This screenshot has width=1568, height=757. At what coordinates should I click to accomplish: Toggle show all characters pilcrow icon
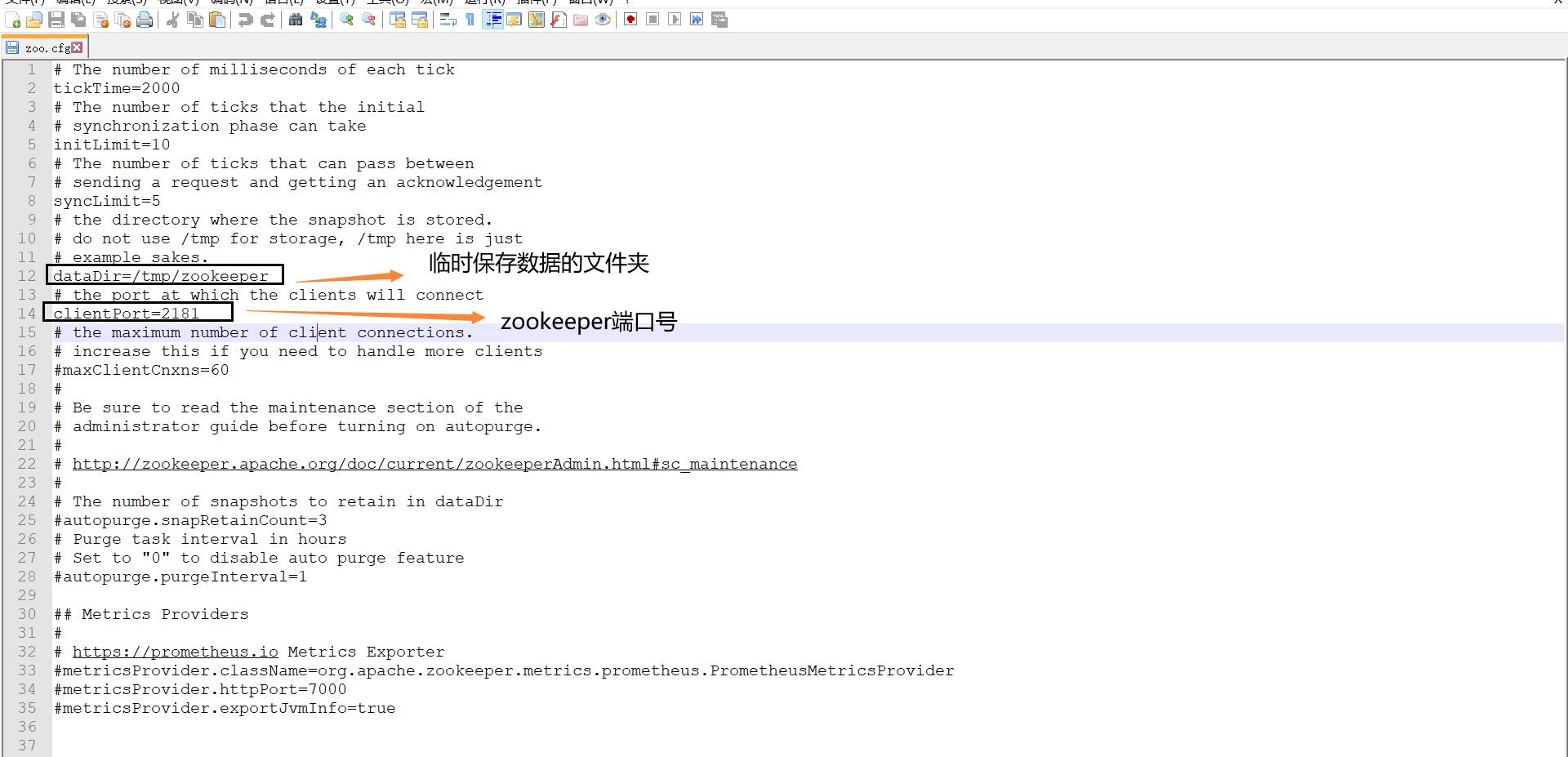tap(470, 20)
